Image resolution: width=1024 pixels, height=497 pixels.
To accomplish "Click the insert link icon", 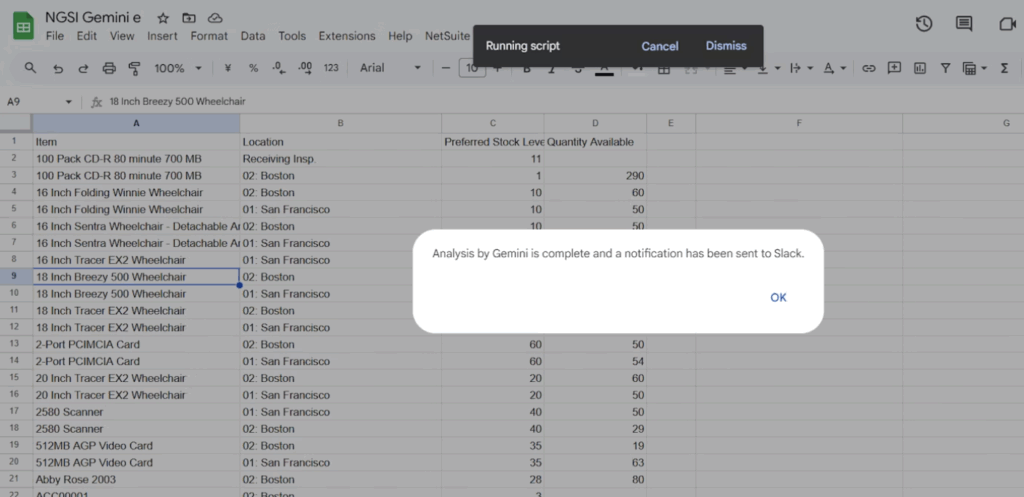I will tap(869, 68).
